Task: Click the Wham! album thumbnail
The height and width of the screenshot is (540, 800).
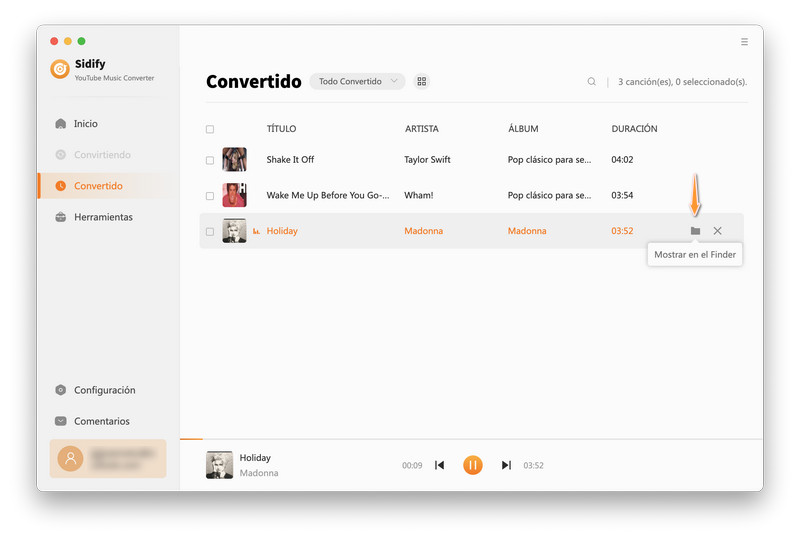Action: coord(234,195)
